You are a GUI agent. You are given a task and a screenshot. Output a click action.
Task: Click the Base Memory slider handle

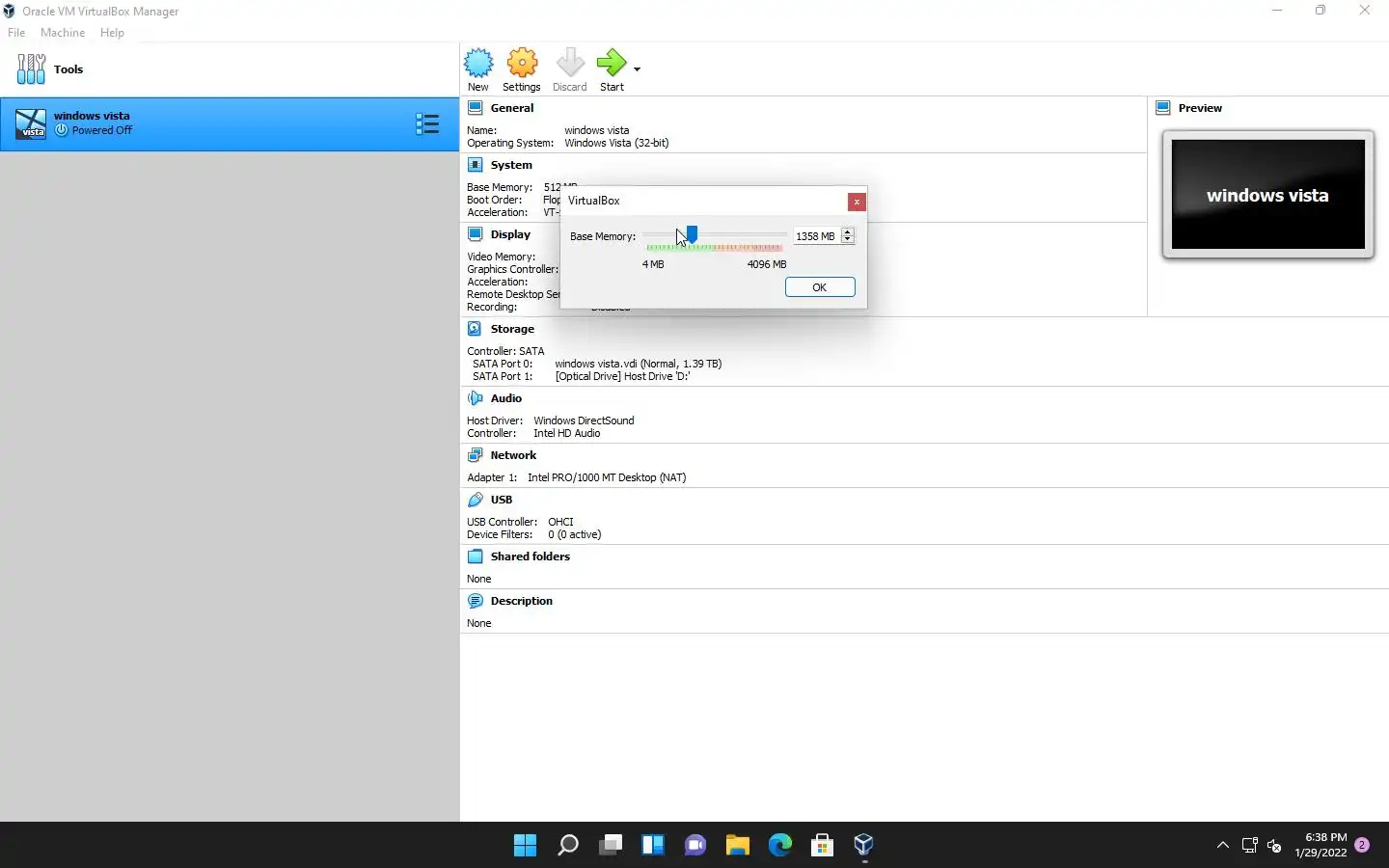pyautogui.click(x=692, y=234)
